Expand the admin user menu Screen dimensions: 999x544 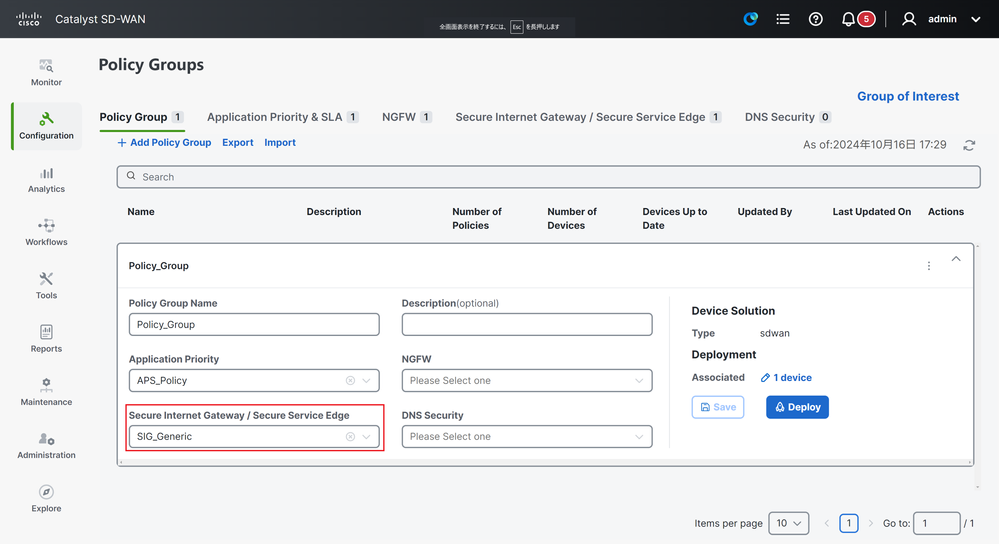975,19
